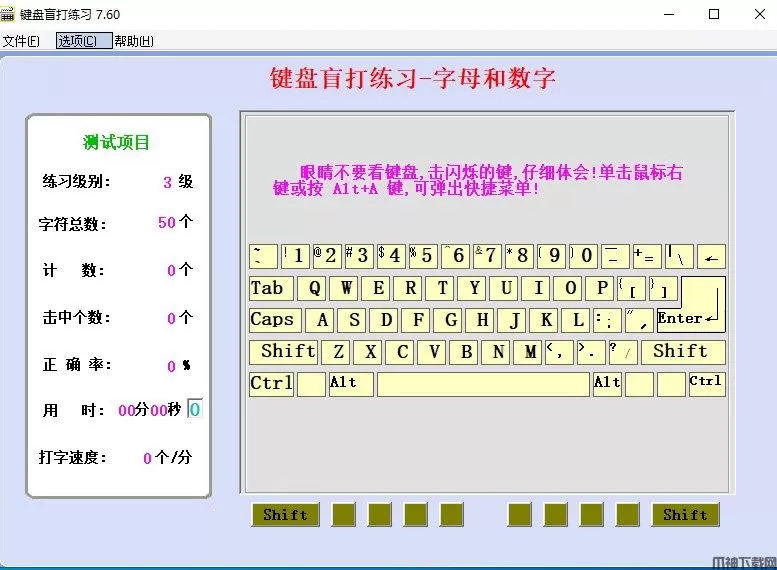The image size is (777, 570).
Task: Open the 帮助(H) menu
Action: tap(134, 41)
